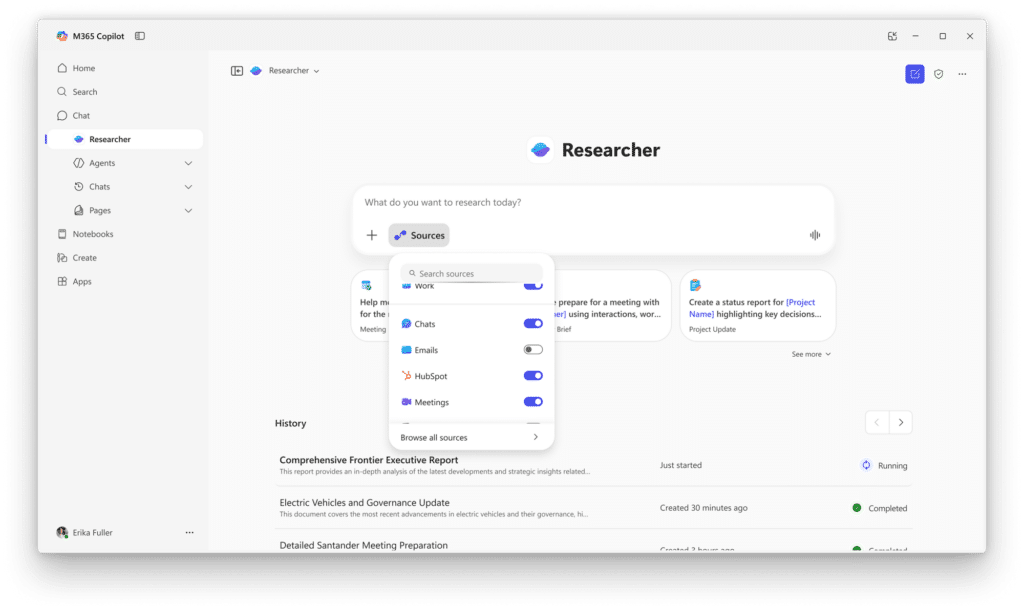
Task: Click the Search sources input field
Action: 470,272
